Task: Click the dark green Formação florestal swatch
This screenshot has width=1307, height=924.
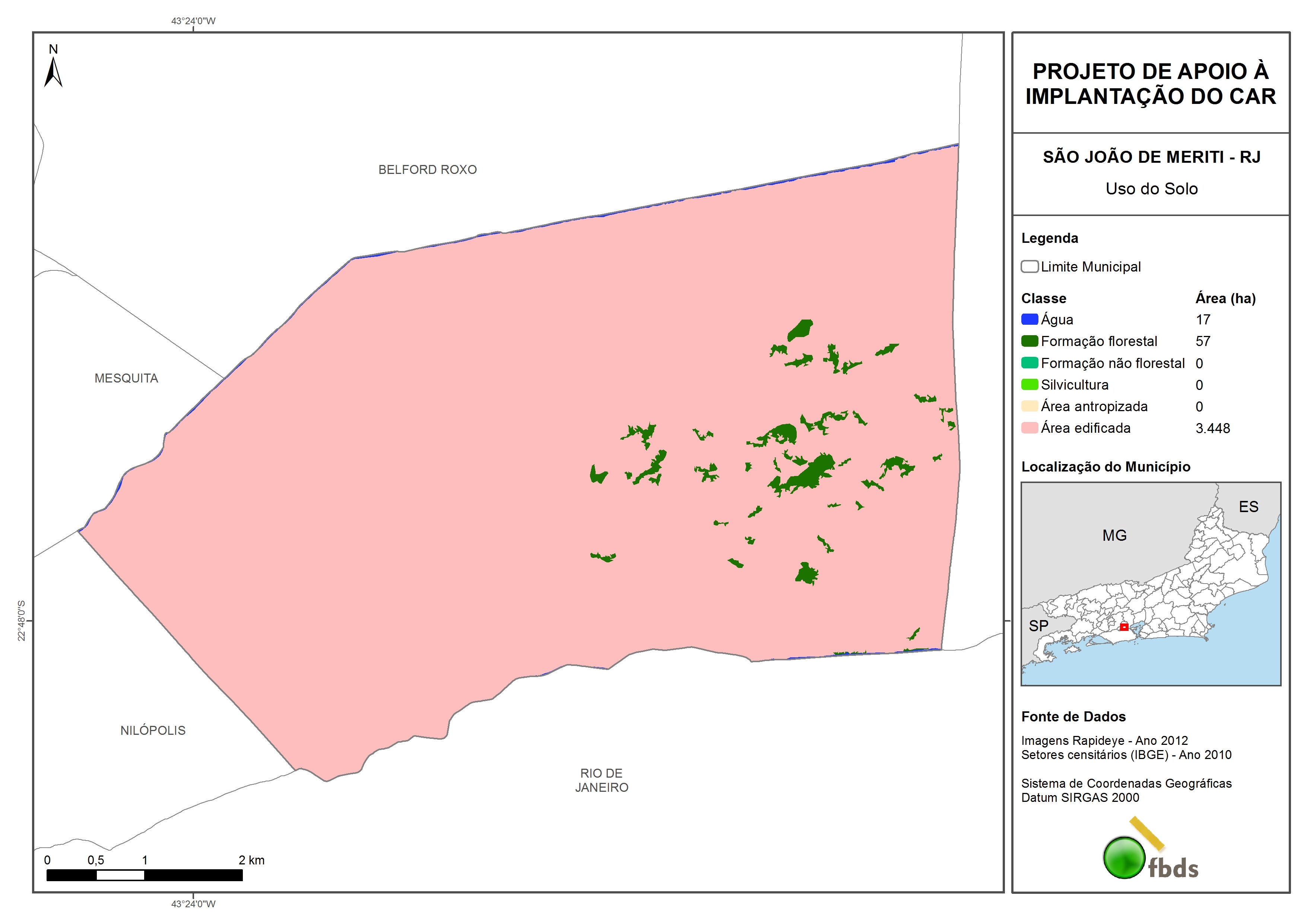Action: 1029,341
